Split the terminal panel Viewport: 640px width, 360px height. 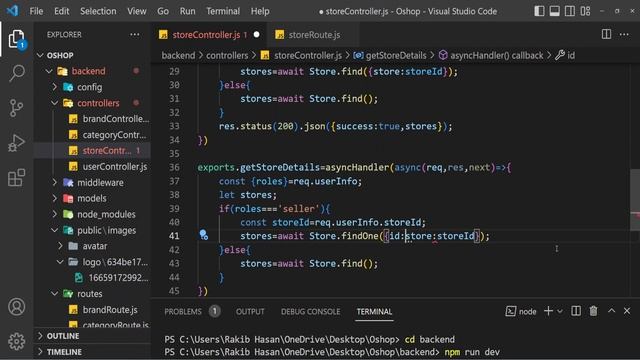[x=576, y=311]
